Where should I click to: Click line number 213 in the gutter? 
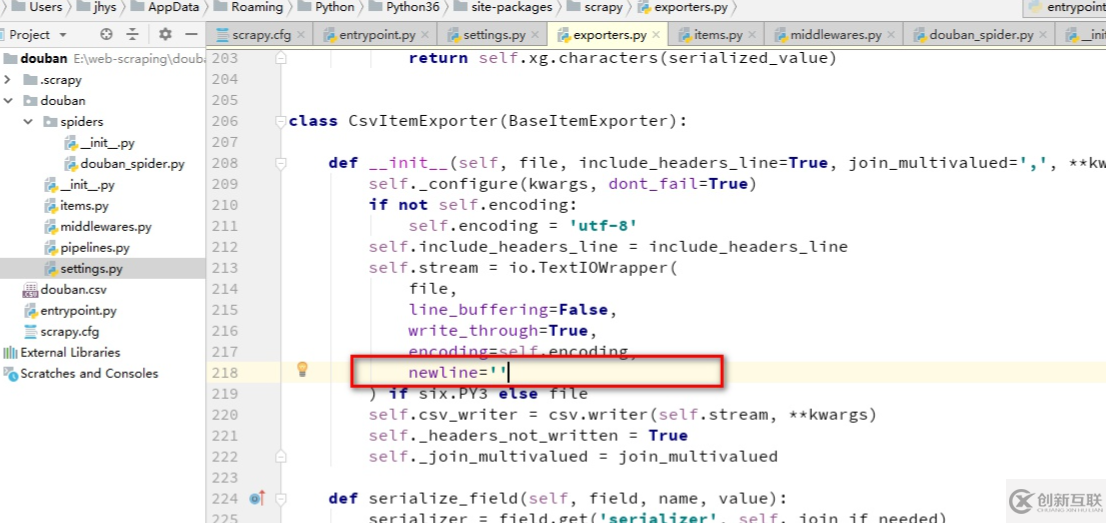pos(226,267)
